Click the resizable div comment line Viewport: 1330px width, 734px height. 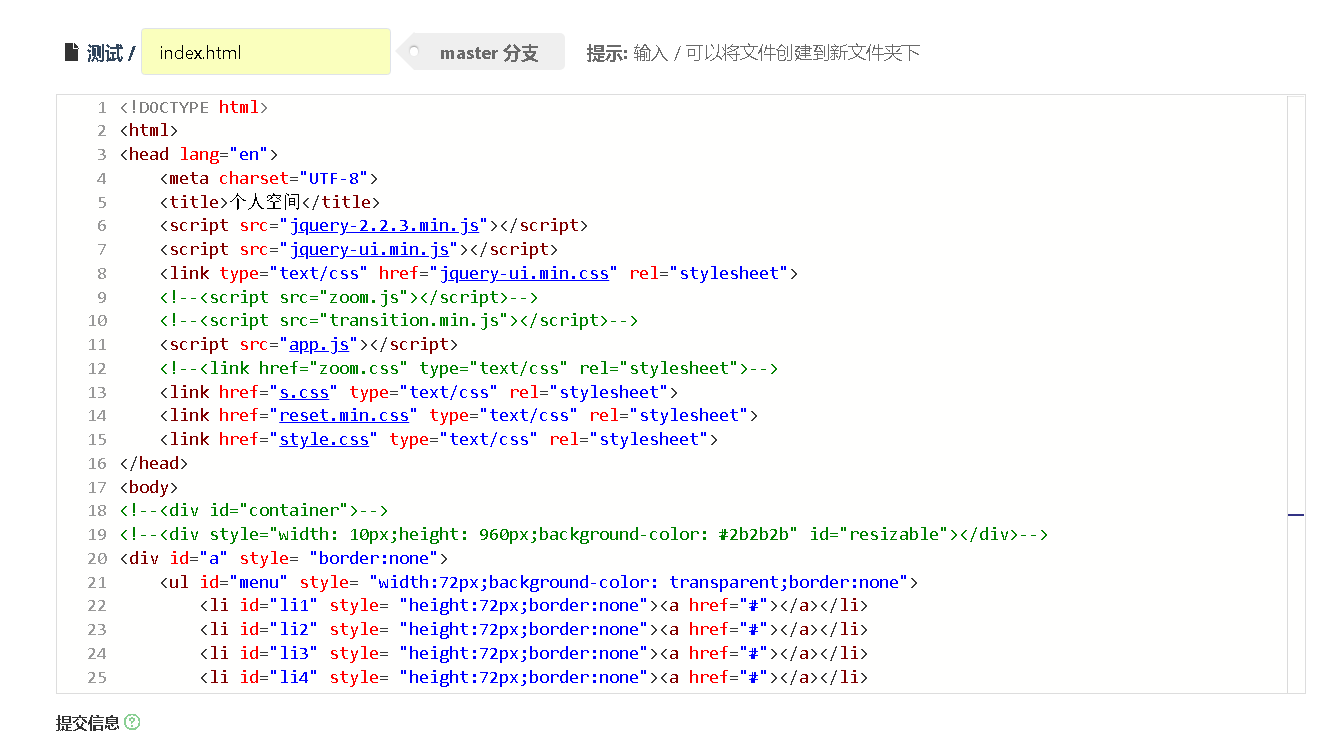pyautogui.click(x=584, y=534)
